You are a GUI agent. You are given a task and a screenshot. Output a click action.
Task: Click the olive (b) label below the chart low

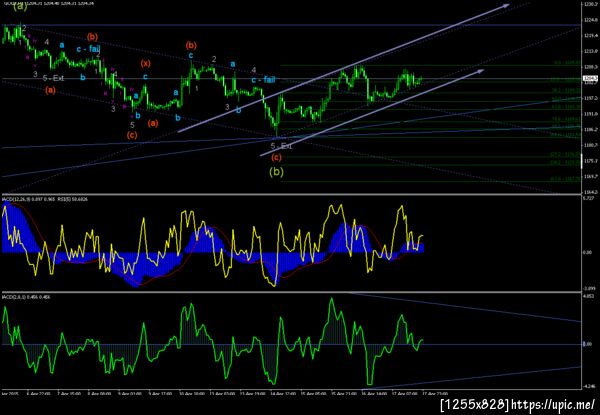point(276,172)
